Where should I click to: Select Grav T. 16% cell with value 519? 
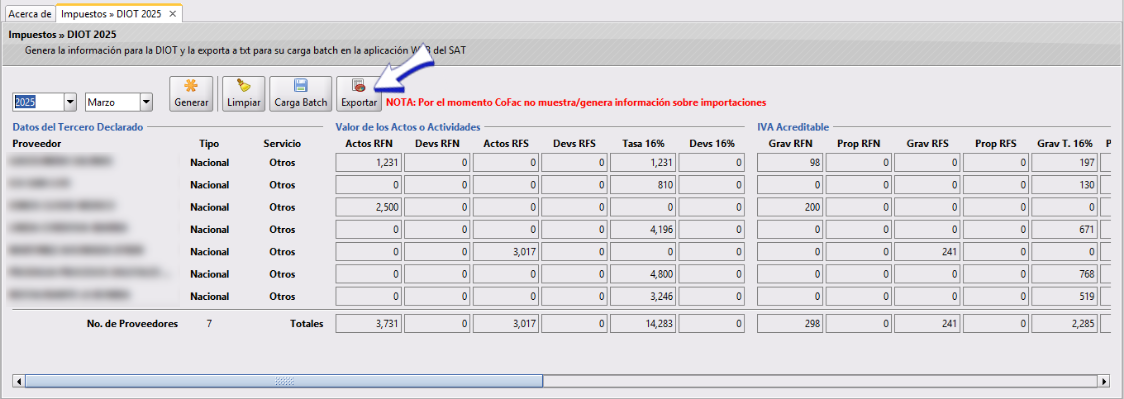pyautogui.click(x=1065, y=296)
